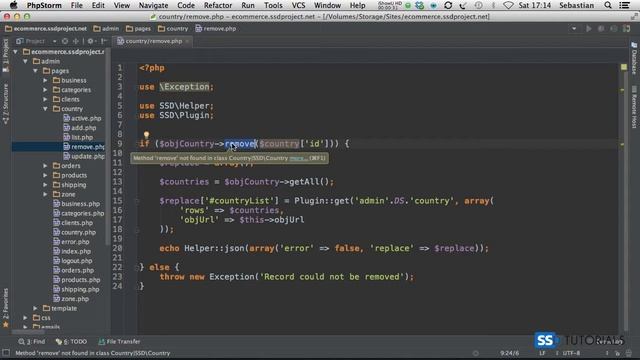The image size is (640, 360).
Task: Click the Apple menu icon
Action: (13, 5)
